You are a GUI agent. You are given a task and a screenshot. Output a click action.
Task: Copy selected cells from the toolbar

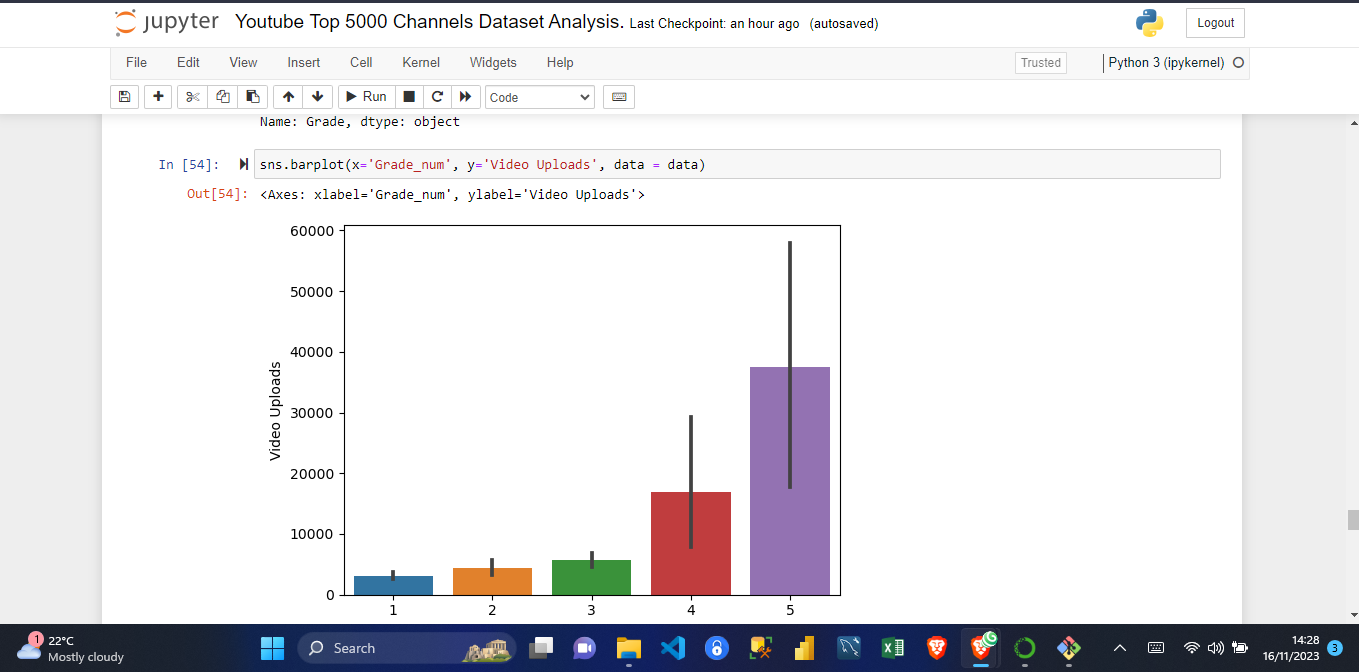(x=223, y=97)
